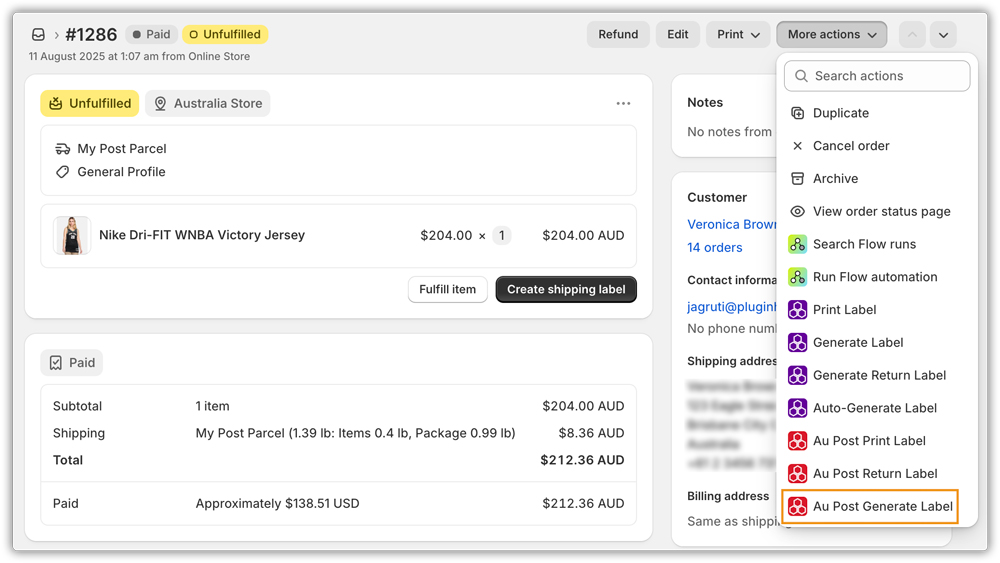Open the 14 orders customer link
1000x563 pixels.
coord(714,248)
